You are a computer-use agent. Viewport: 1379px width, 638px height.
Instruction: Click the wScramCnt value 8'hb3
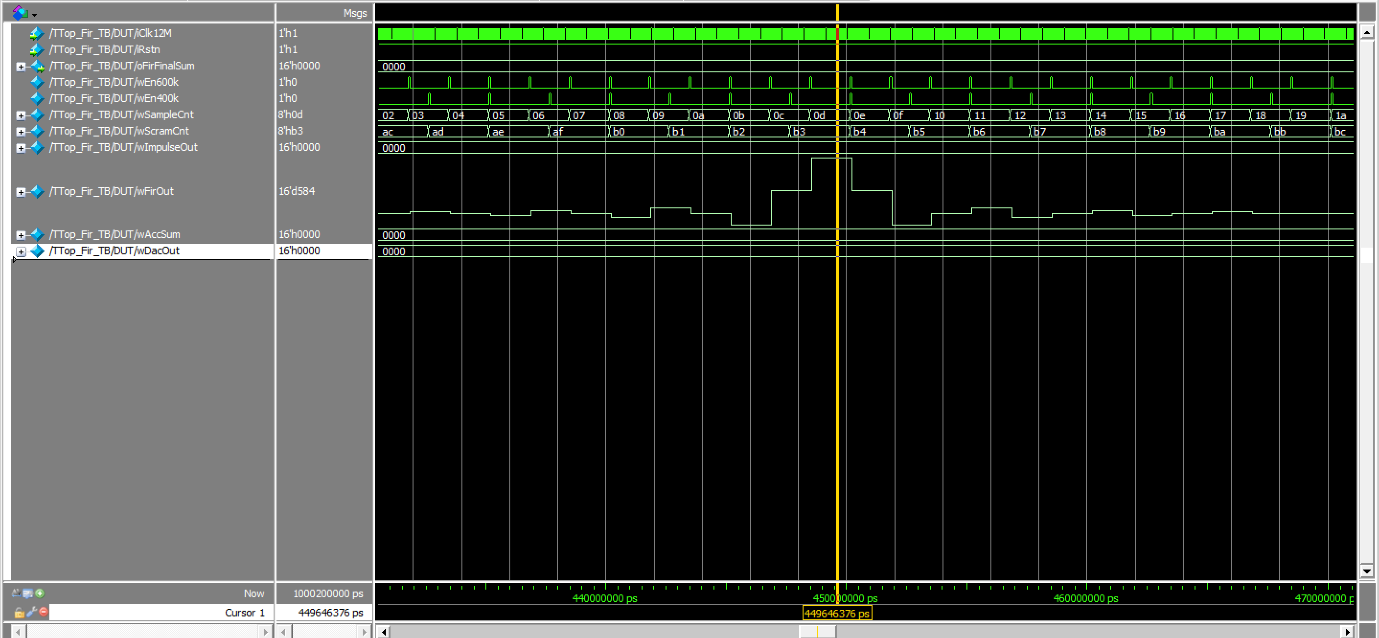point(290,131)
